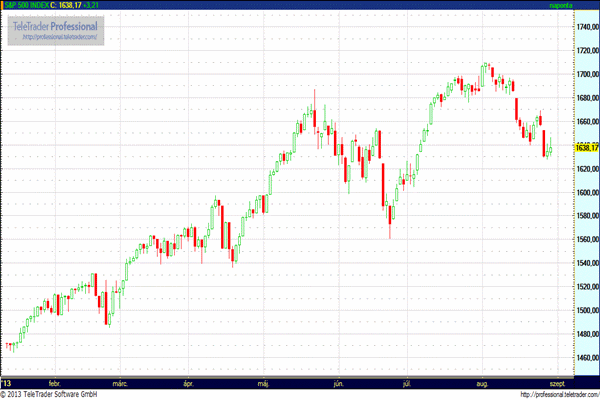Select the 'febr.' month marker on time axis
Screen dimensions: 600x400
point(55,382)
